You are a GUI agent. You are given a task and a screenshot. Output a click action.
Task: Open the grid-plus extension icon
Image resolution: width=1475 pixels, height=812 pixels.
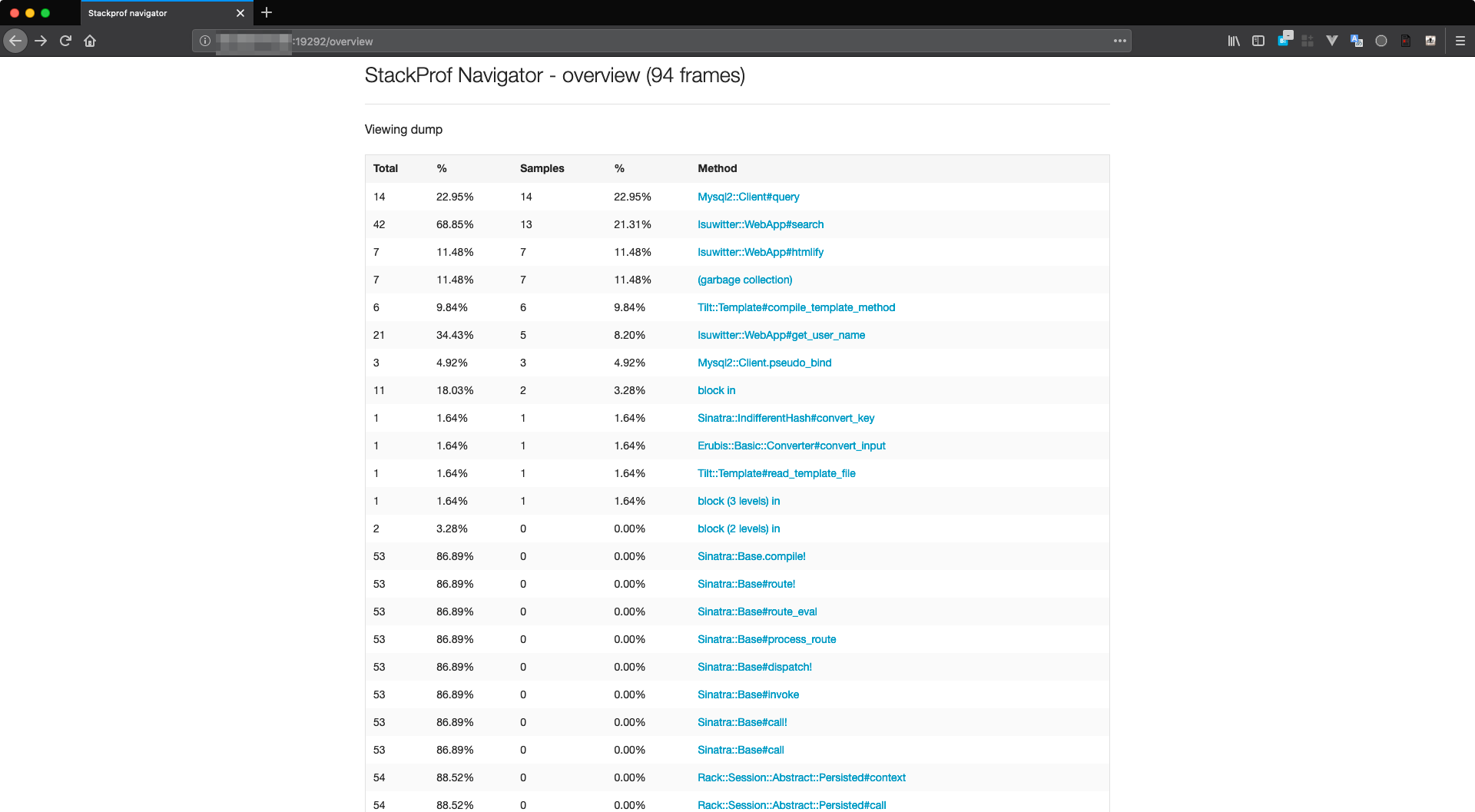pyautogui.click(x=1308, y=41)
